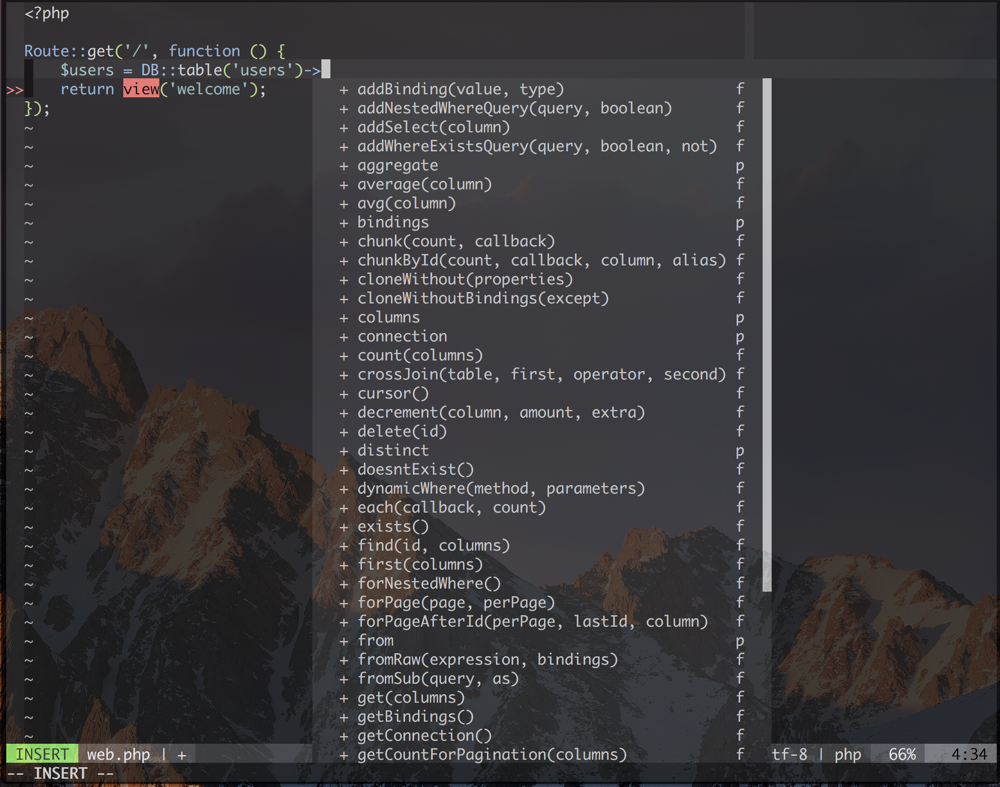Pick forNestedWhere() suggestion
1000x787 pixels.
pyautogui.click(x=542, y=583)
